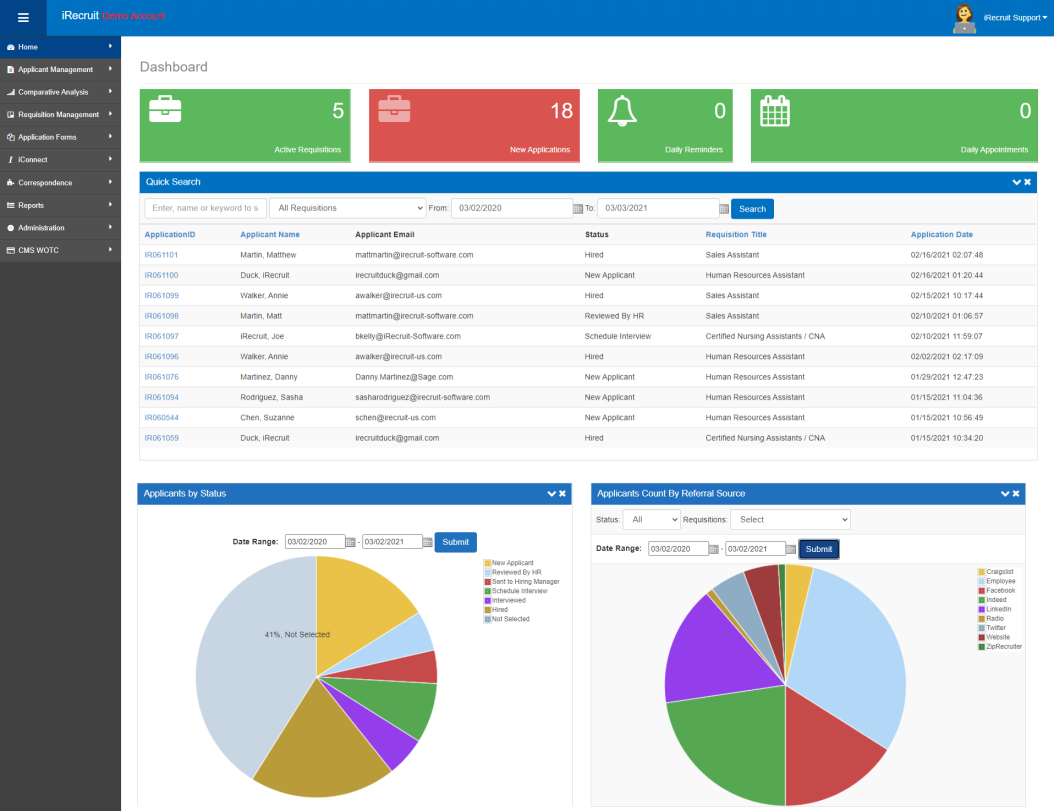The image size is (1054, 811).
Task: Expand the Applicant Management menu
Action: tap(60, 69)
